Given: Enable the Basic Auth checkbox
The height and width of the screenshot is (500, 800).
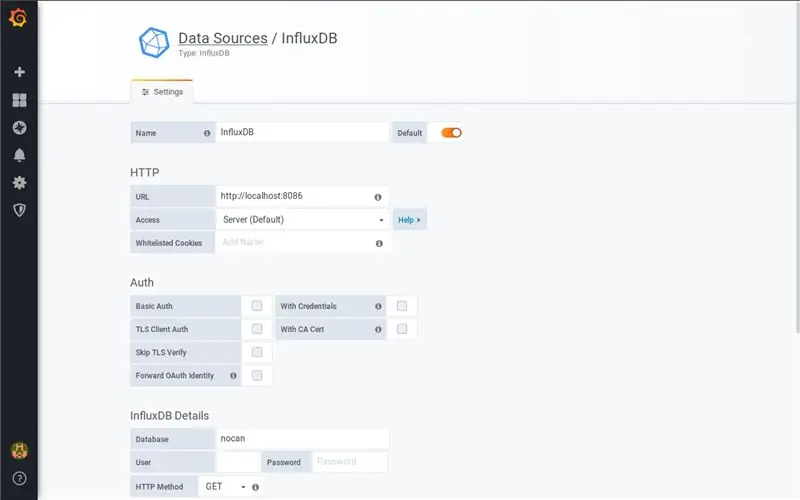Looking at the screenshot, I should pos(257,306).
